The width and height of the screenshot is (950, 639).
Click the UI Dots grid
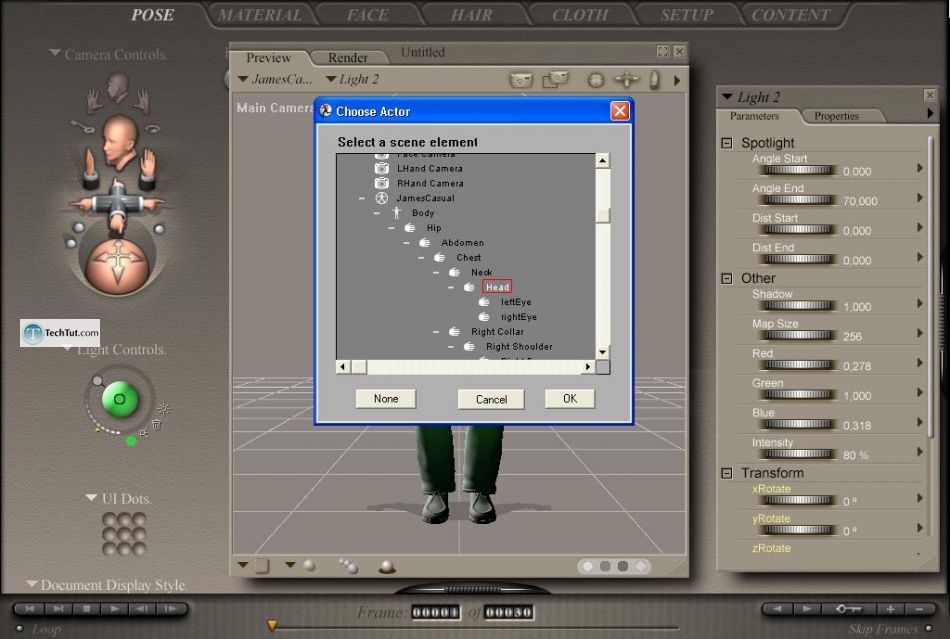pos(124,534)
